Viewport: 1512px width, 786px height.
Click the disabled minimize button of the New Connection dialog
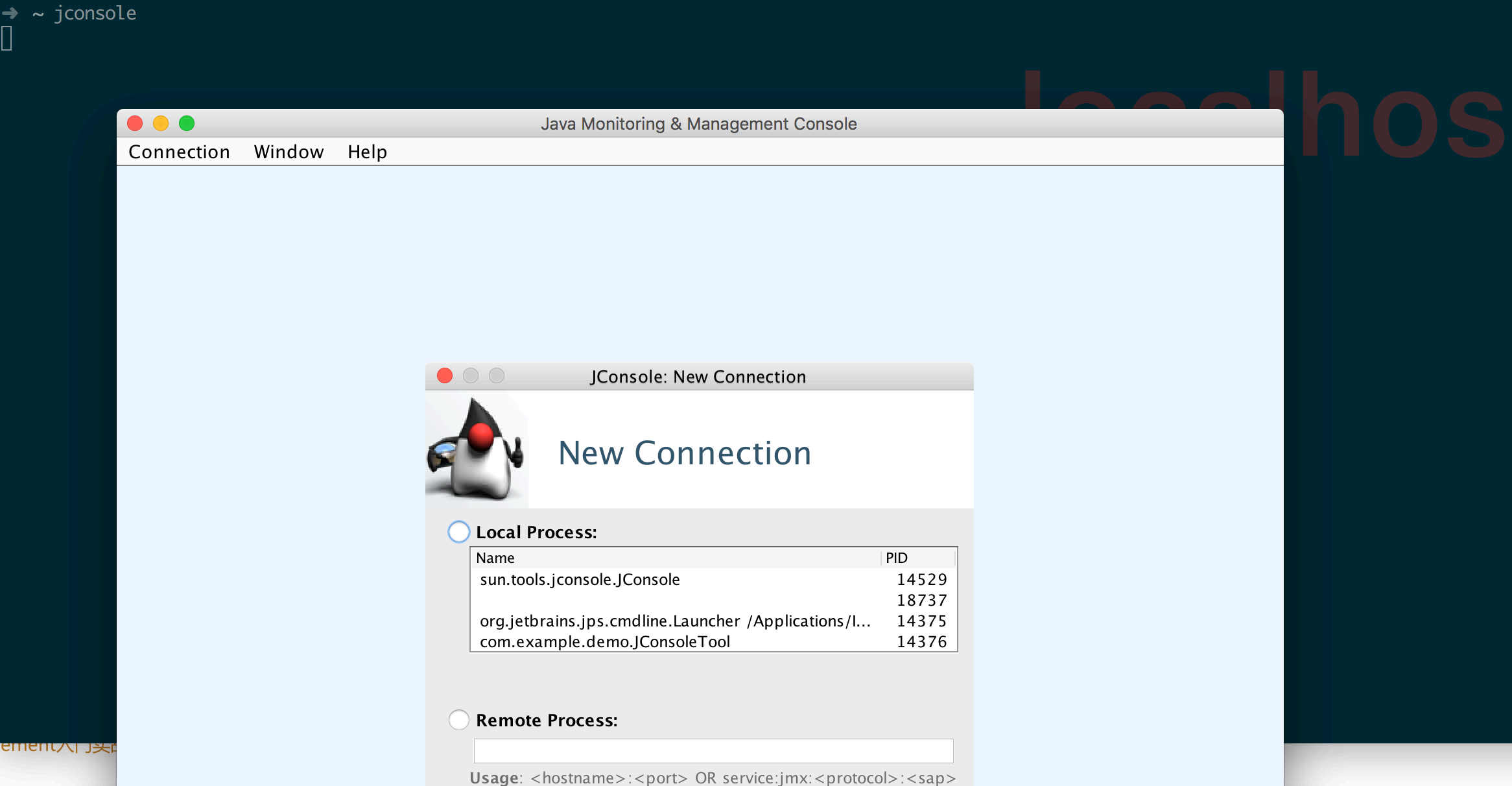471,376
